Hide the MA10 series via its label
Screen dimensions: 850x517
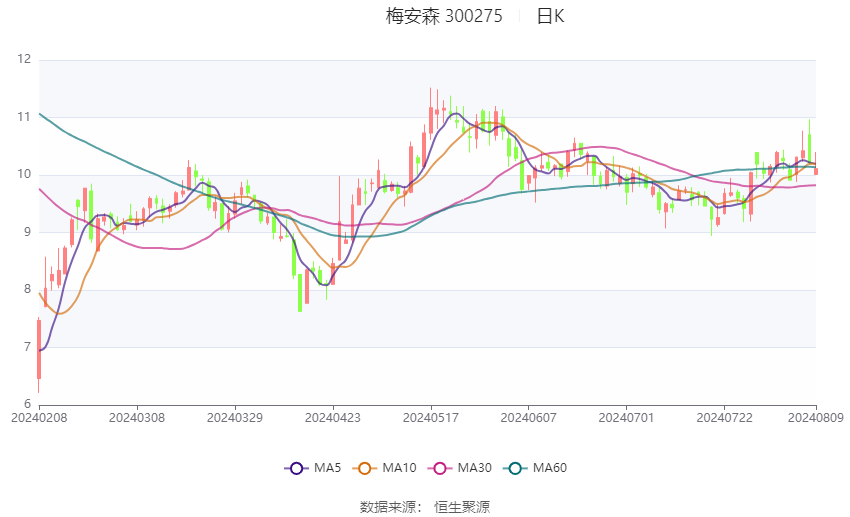pos(399,468)
